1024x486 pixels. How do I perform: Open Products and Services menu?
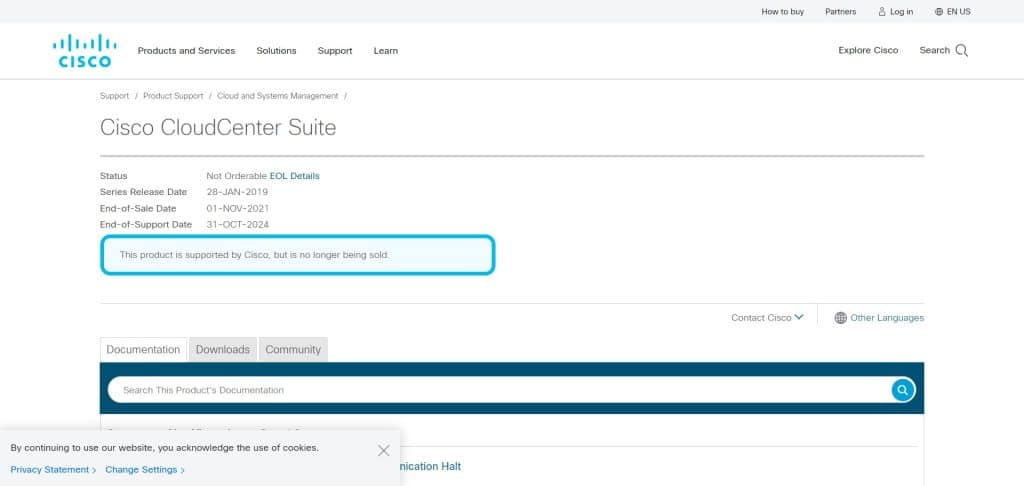click(x=186, y=50)
